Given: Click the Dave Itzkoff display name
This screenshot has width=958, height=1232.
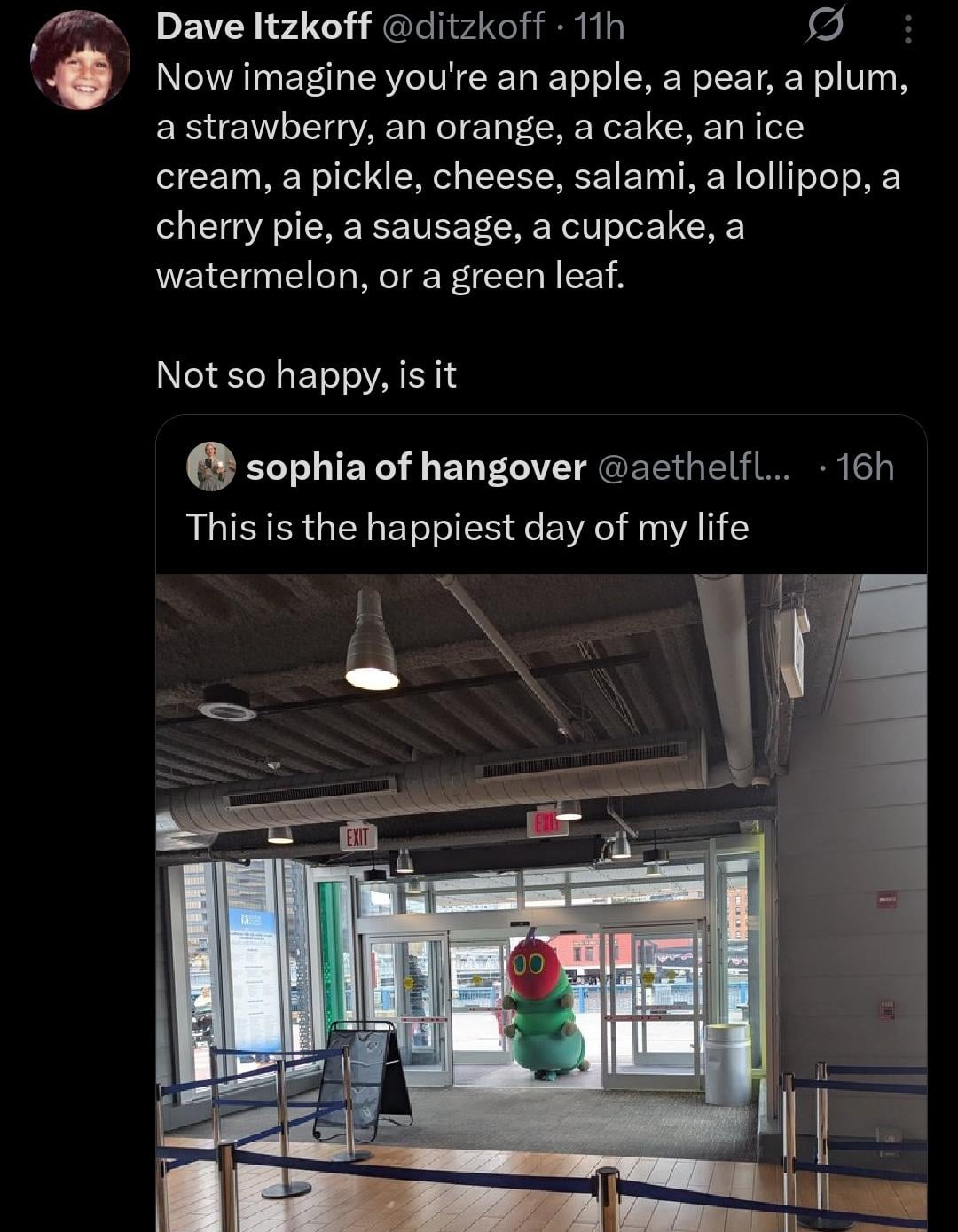Looking at the screenshot, I should (x=263, y=28).
